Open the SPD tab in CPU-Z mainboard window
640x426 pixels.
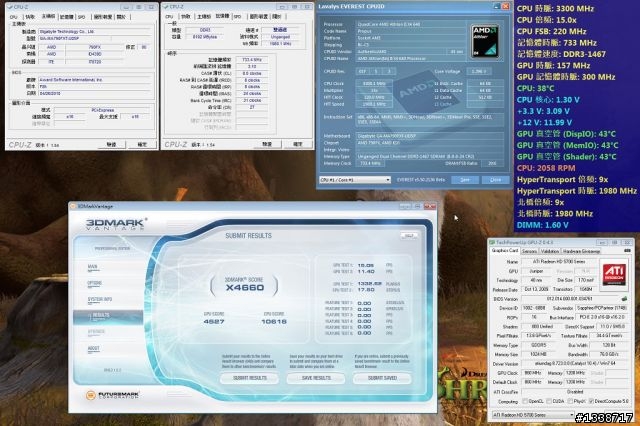pyautogui.click(x=82, y=17)
